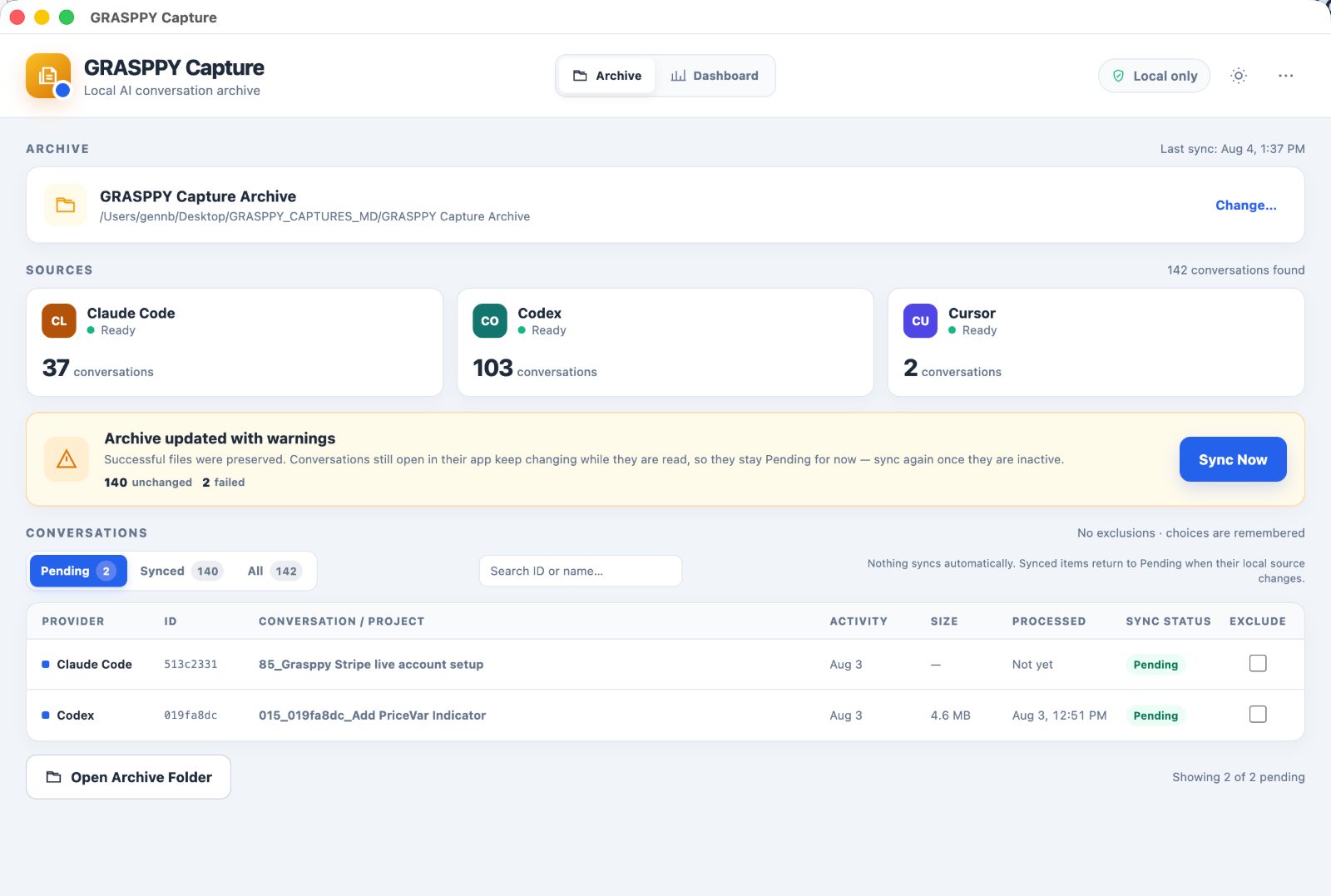
Task: Click the Sync Now button
Action: tap(1233, 459)
